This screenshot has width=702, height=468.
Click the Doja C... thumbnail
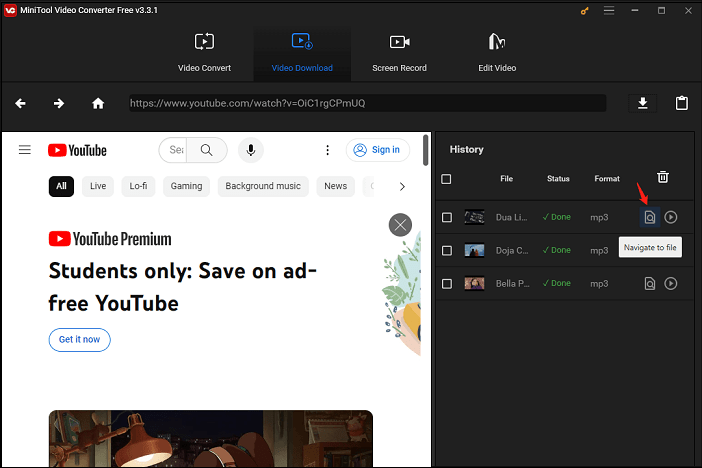point(474,250)
